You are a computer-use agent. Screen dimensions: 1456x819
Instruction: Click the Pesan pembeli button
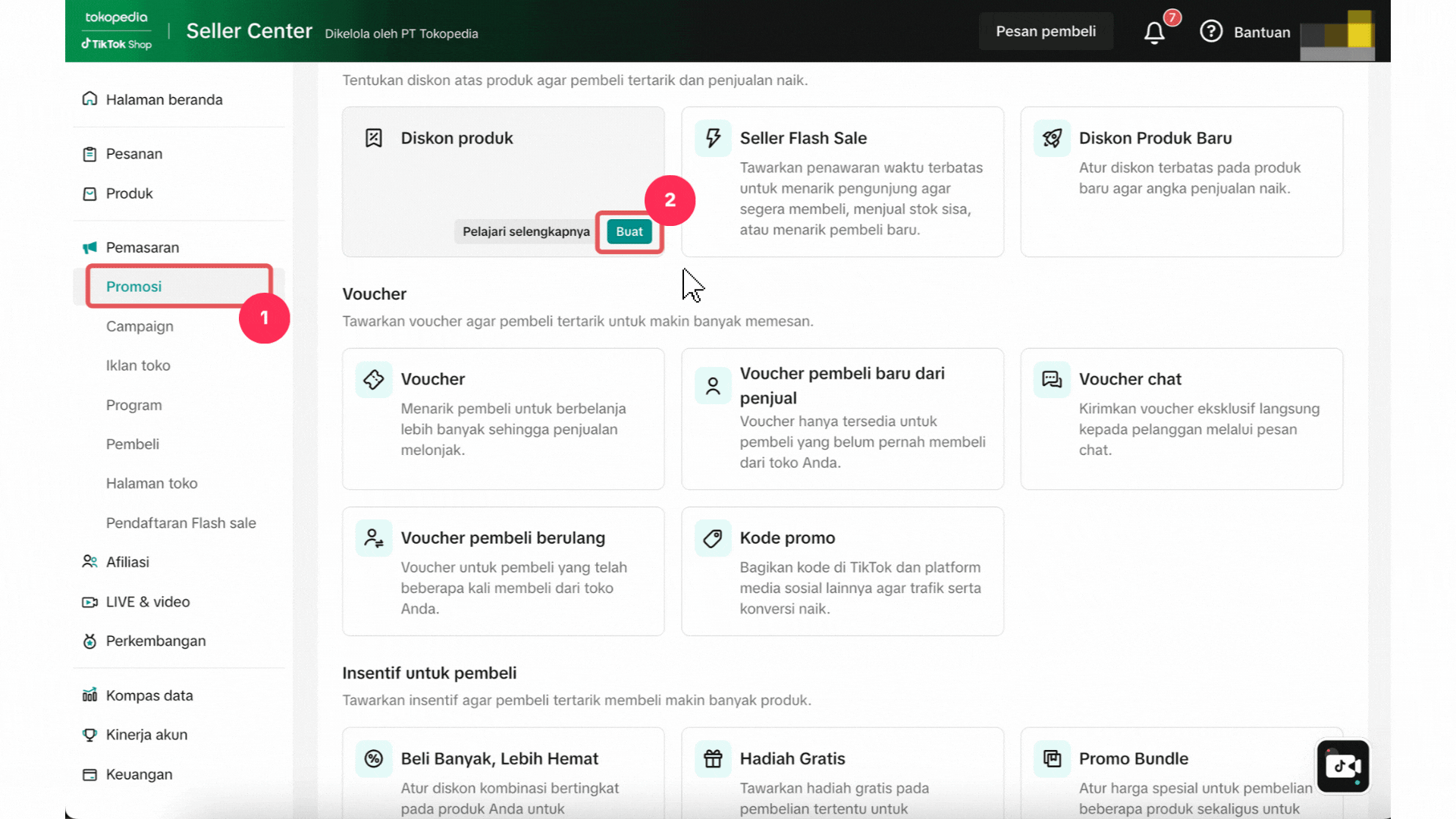point(1046,32)
